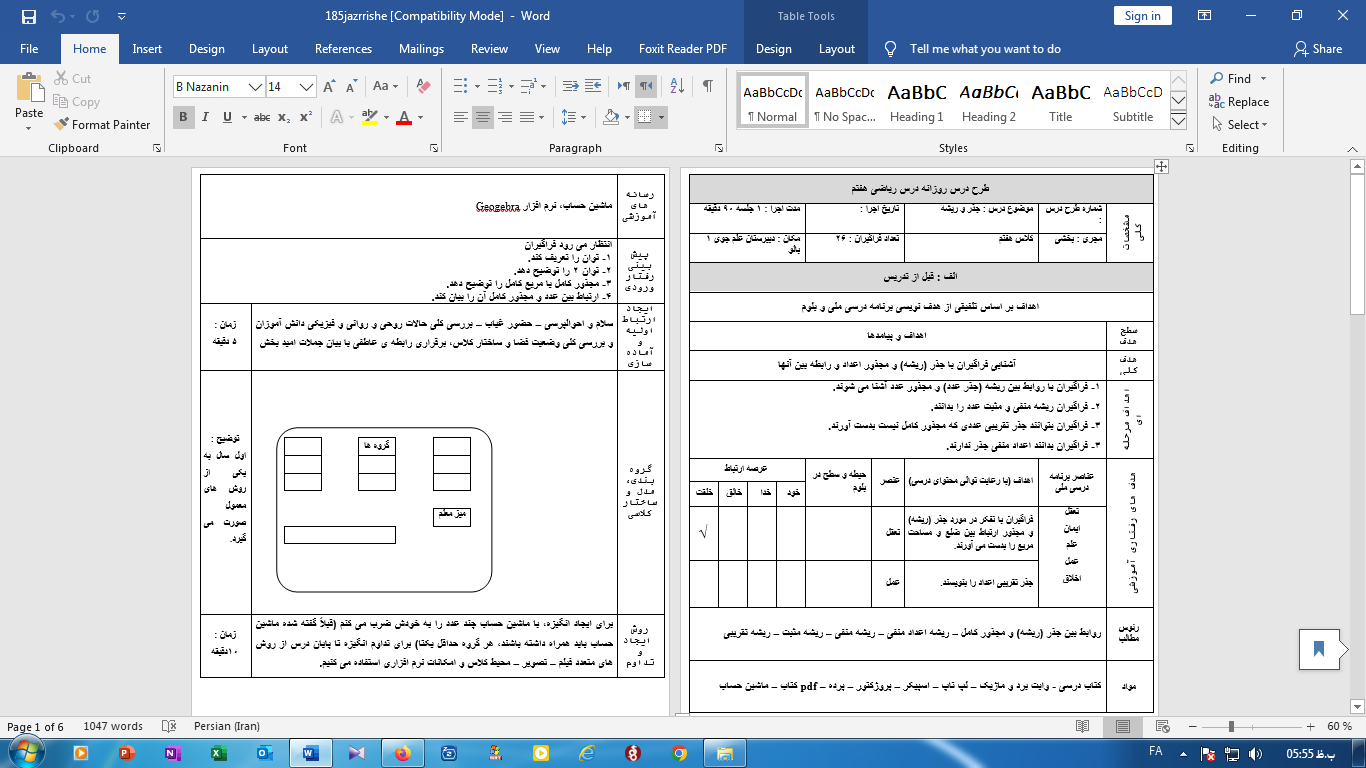
Task: Toggle center alignment
Action: click(484, 117)
